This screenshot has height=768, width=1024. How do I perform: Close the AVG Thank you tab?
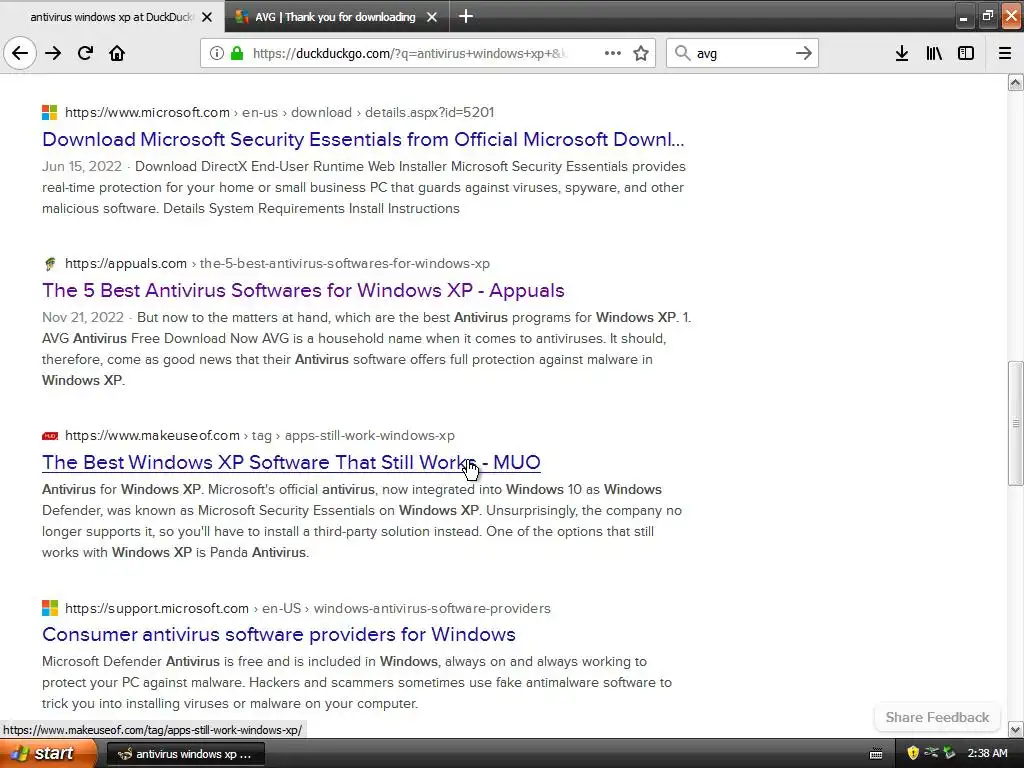(432, 17)
